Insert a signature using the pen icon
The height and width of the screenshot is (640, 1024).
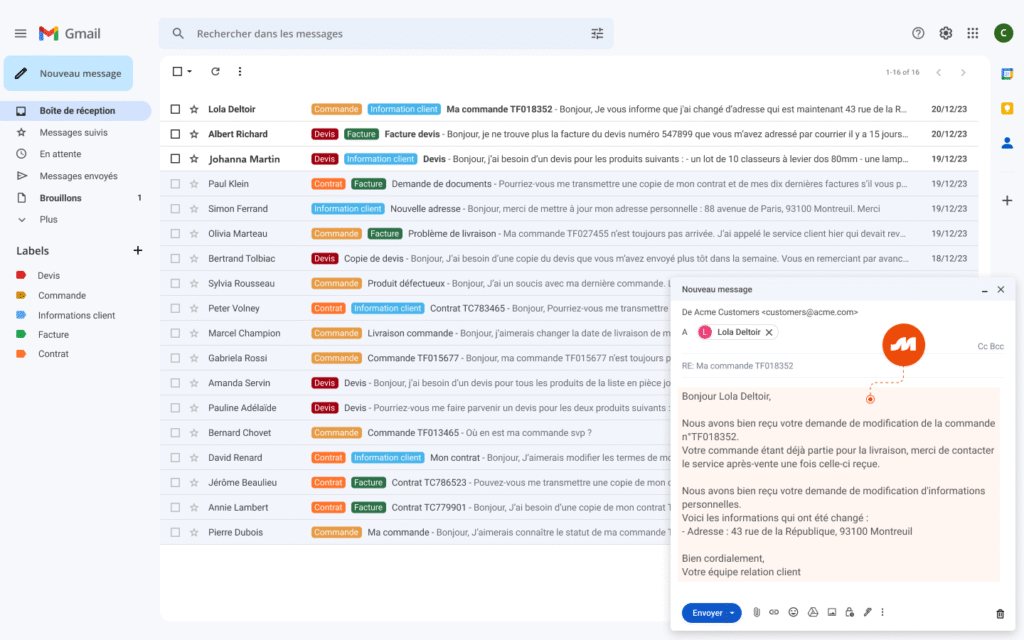coord(866,612)
